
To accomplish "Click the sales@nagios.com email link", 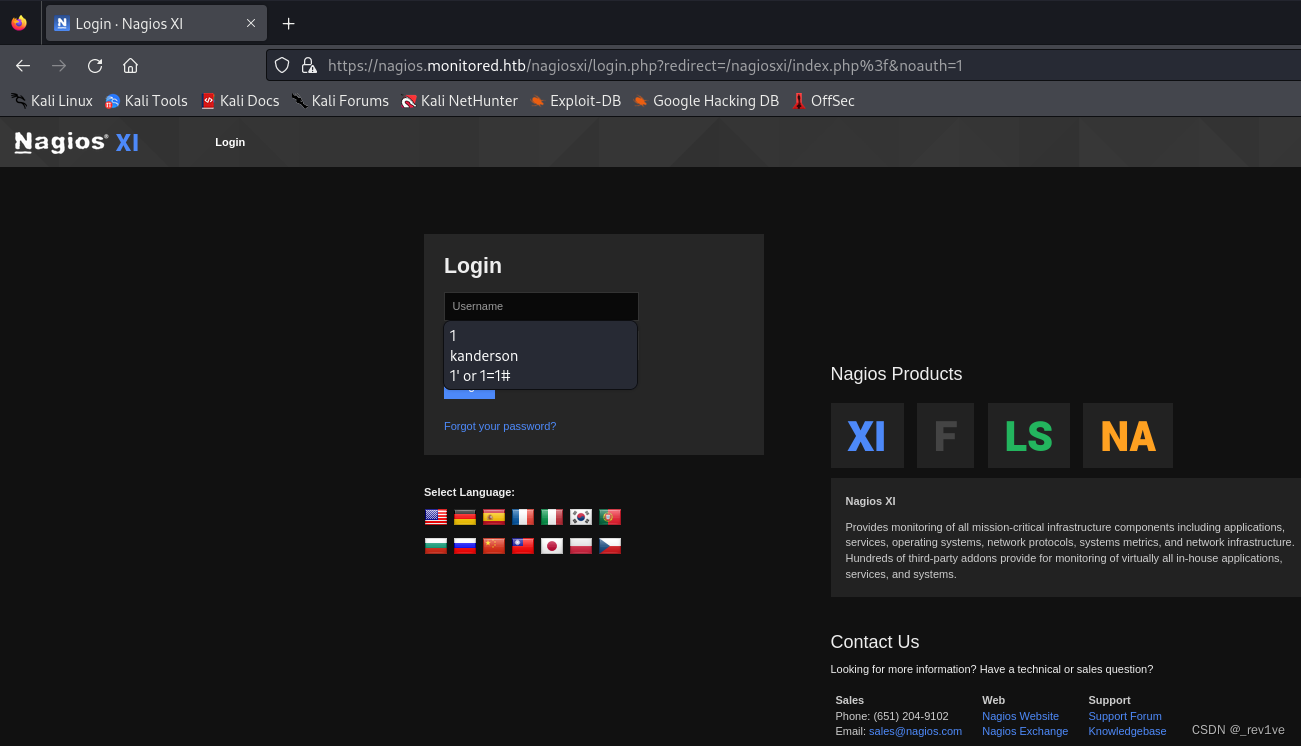I will coord(915,731).
